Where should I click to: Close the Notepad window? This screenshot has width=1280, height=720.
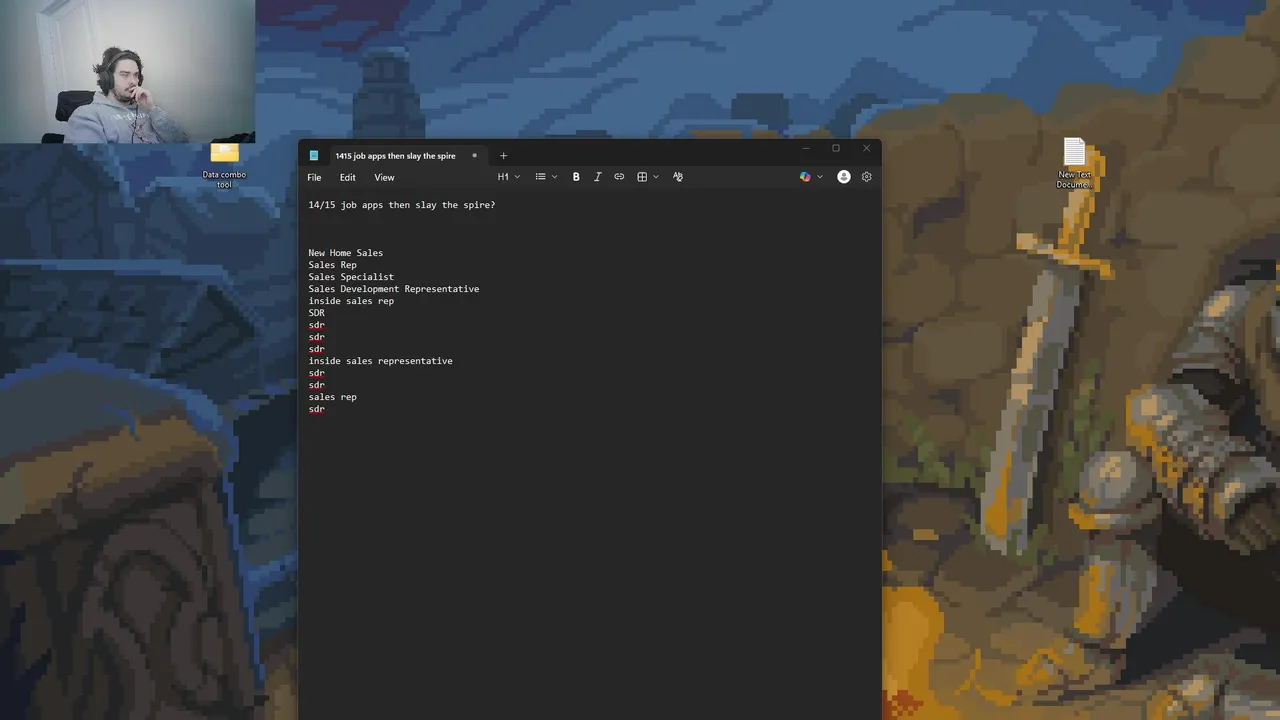click(x=866, y=149)
